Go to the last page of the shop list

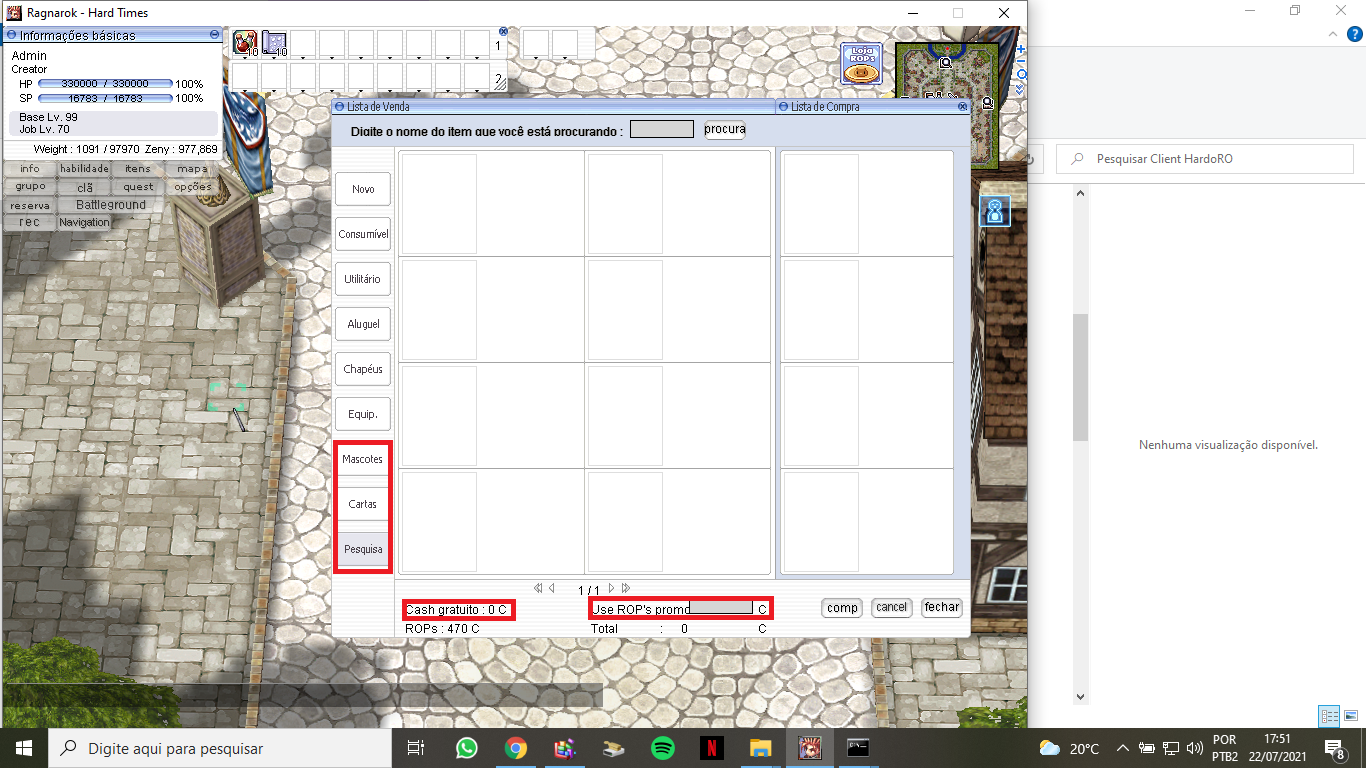[x=627, y=588]
